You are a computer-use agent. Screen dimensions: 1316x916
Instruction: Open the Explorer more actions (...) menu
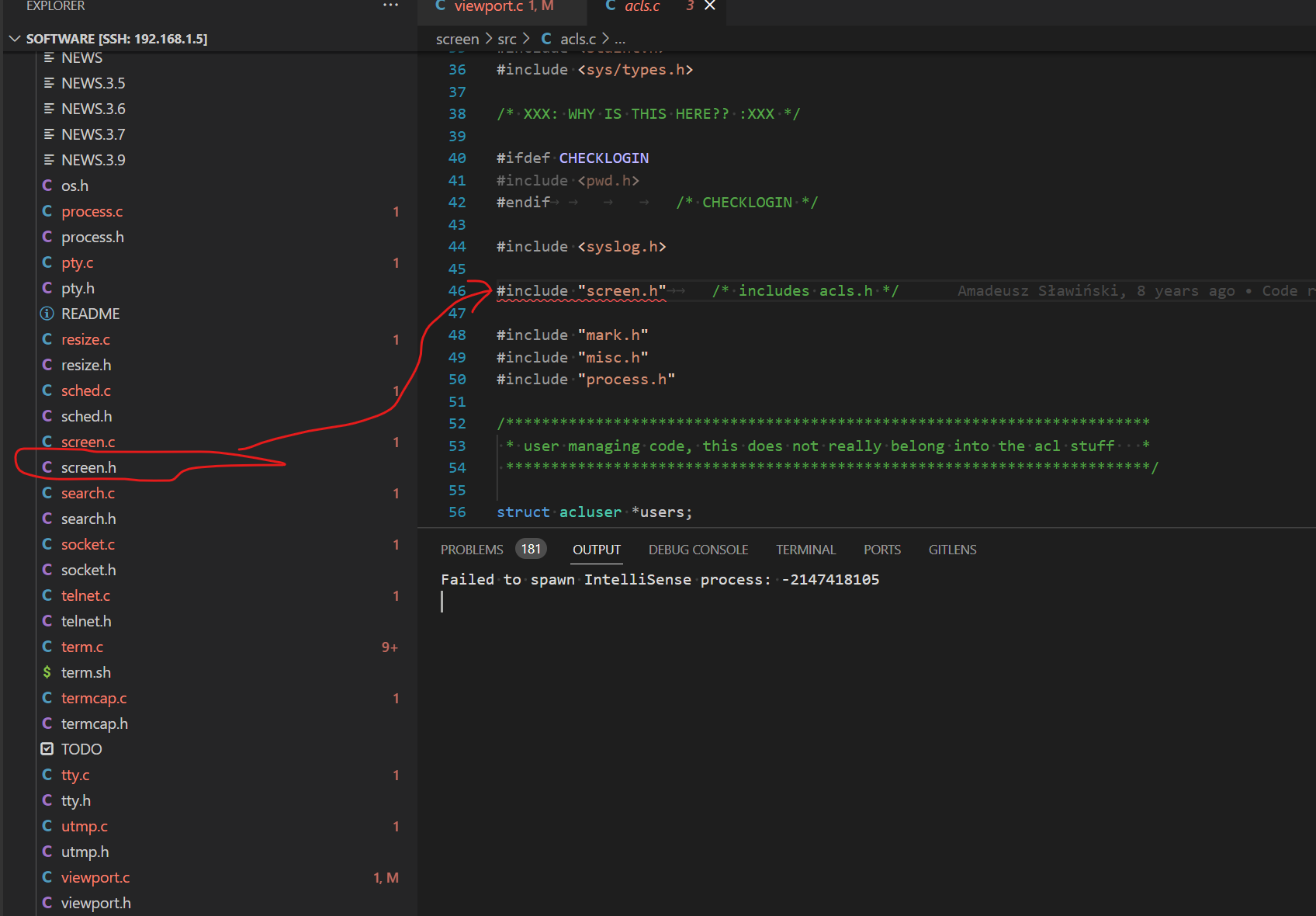(x=390, y=5)
